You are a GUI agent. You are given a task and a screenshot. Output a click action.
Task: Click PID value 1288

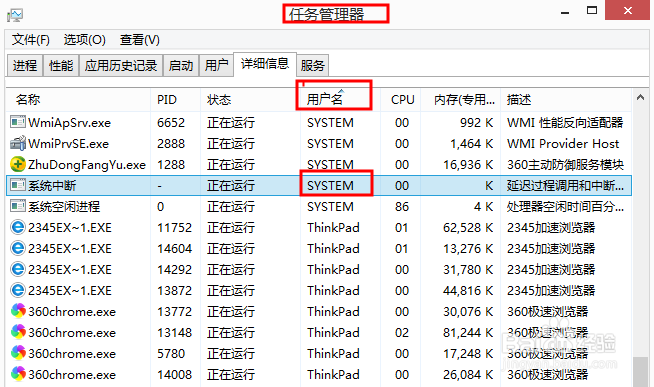[171, 165]
